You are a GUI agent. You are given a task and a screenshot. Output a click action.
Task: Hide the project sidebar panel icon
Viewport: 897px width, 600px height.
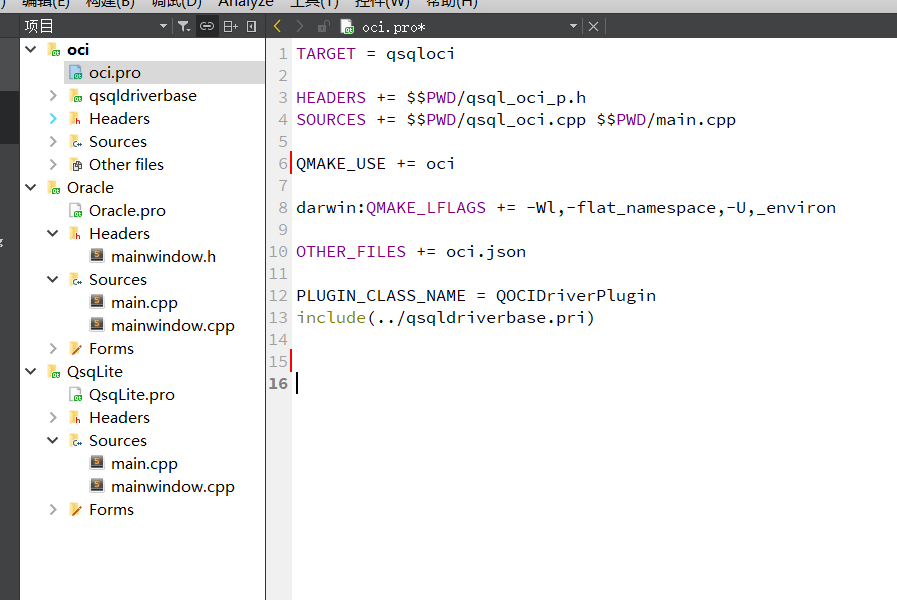[x=251, y=26]
